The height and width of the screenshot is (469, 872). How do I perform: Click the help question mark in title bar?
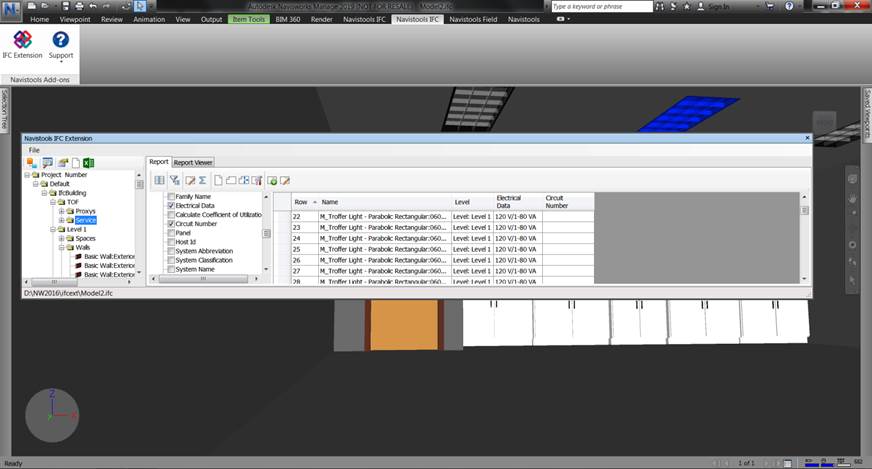789,6
